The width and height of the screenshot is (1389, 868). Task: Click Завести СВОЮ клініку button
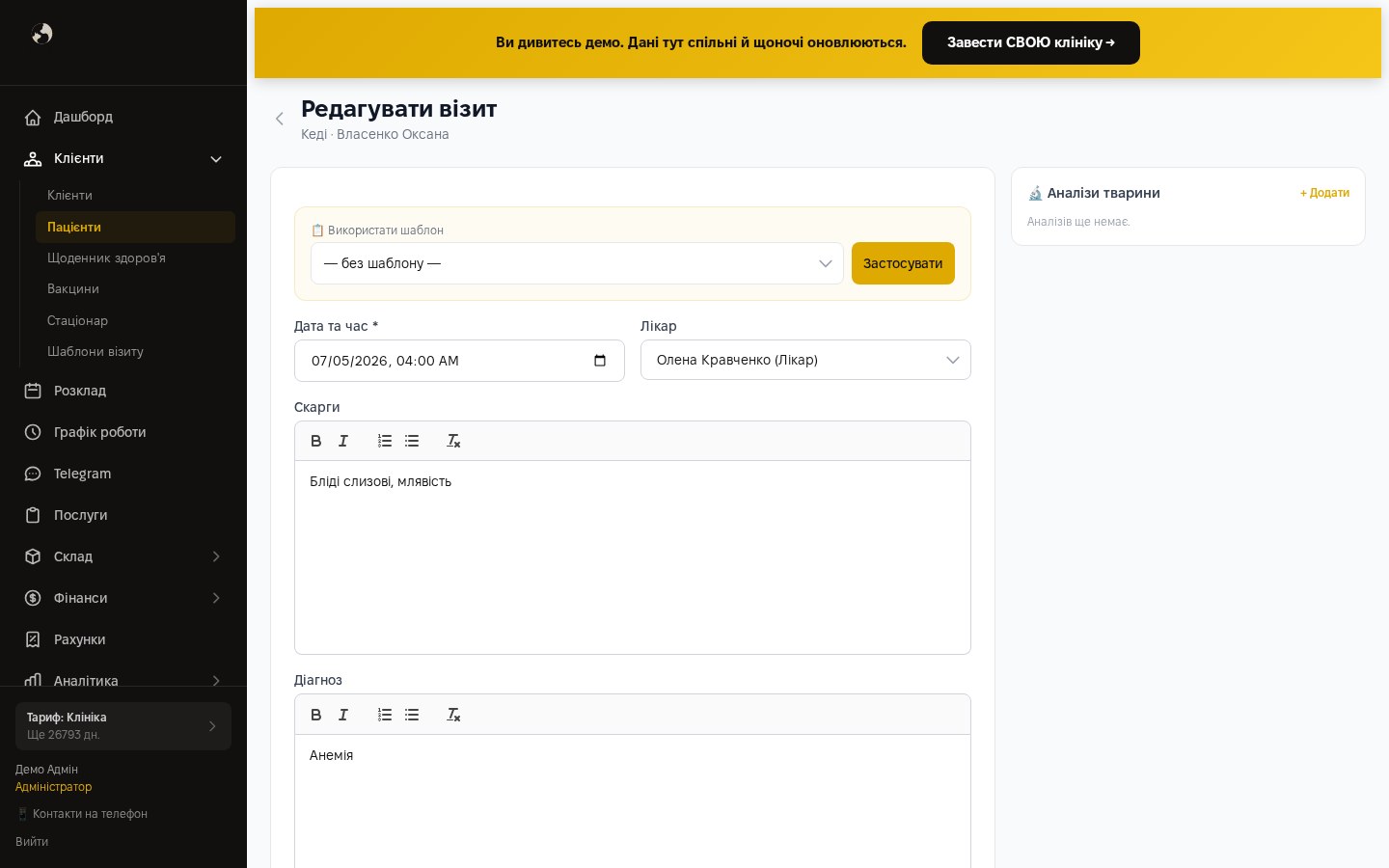click(1031, 42)
